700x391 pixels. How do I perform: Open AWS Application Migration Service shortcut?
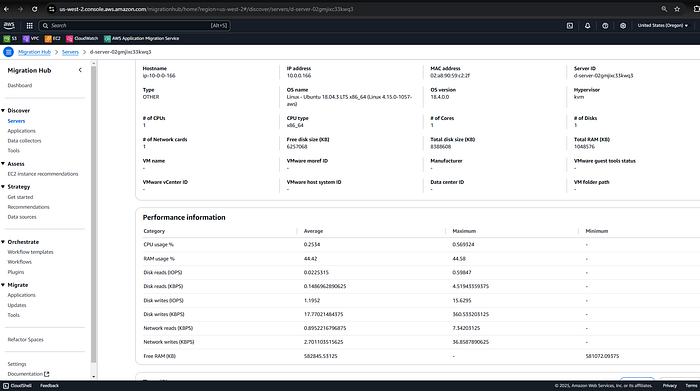[x=142, y=38]
